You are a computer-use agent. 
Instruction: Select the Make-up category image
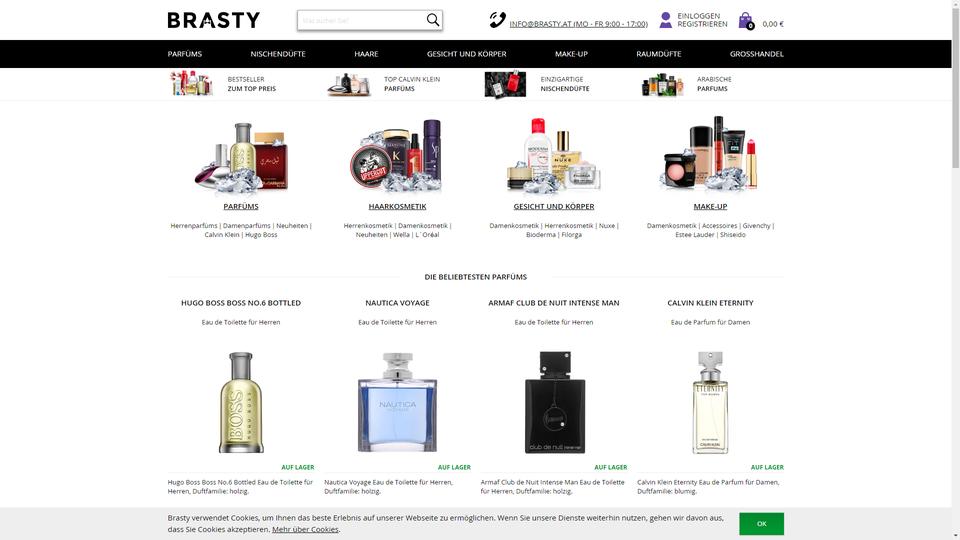pyautogui.click(x=710, y=154)
